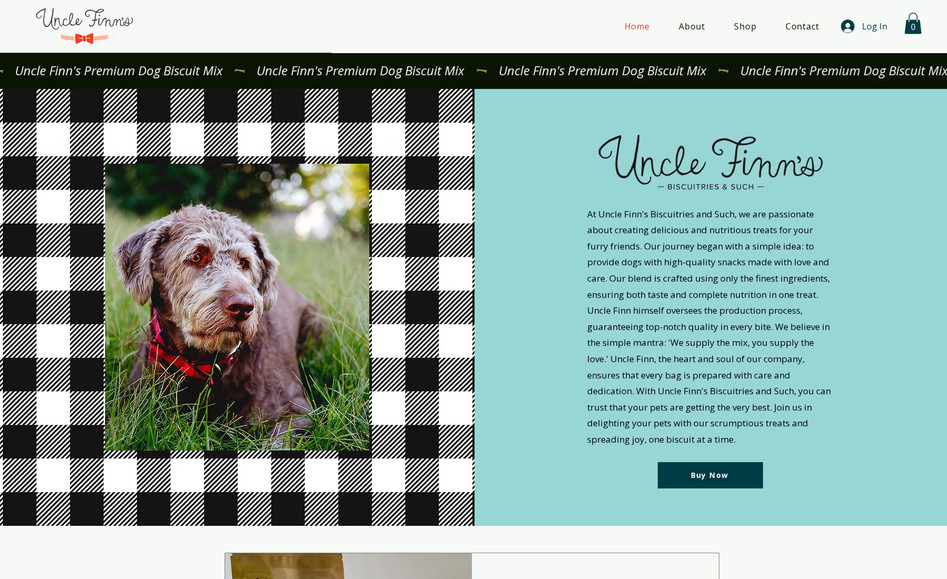Image resolution: width=947 pixels, height=579 pixels.
Task: Click the Log In link
Action: (875, 27)
